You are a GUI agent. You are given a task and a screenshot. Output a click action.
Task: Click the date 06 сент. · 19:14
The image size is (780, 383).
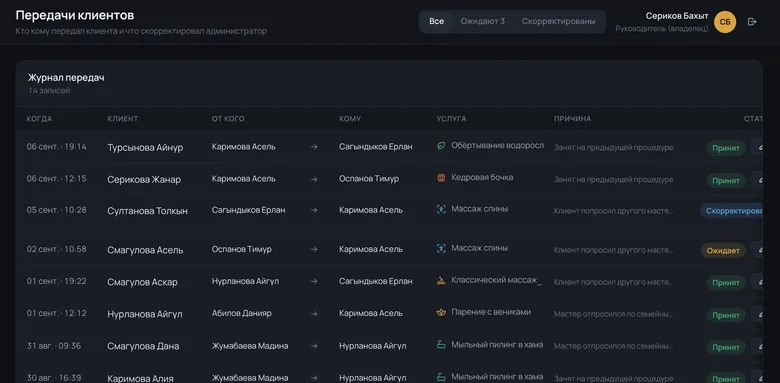click(x=57, y=147)
